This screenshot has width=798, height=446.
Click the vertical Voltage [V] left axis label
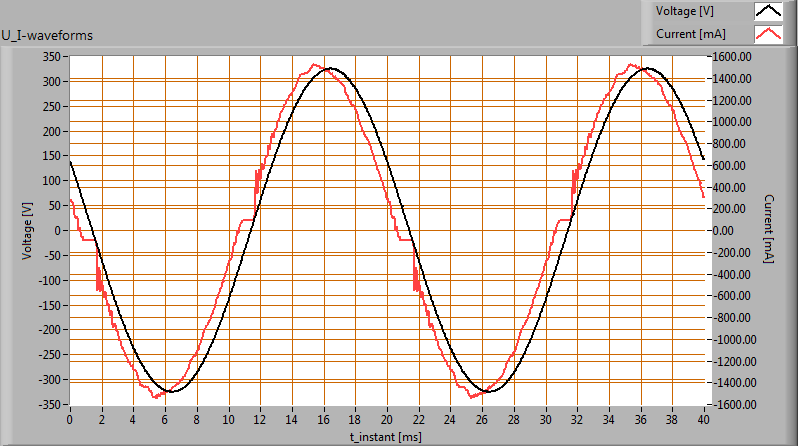27,230
